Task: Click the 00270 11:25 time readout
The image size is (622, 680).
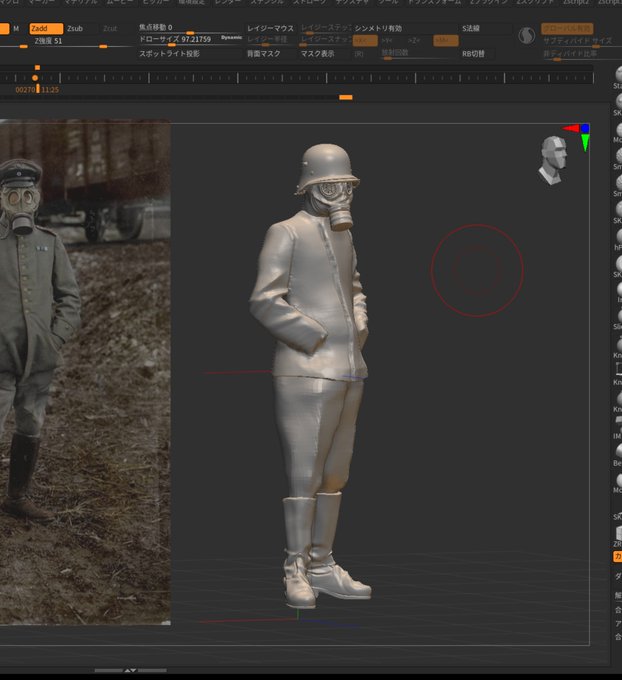Action: click(x=37, y=90)
